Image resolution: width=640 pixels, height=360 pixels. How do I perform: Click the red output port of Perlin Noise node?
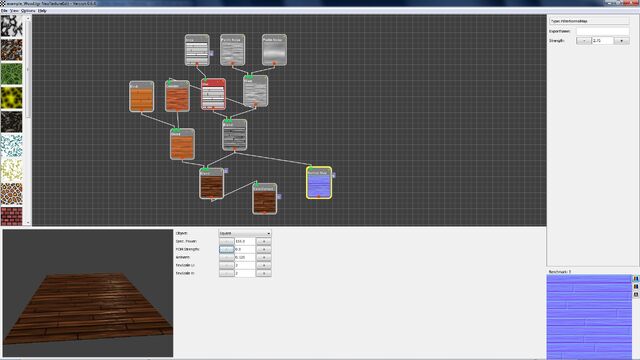233,63
